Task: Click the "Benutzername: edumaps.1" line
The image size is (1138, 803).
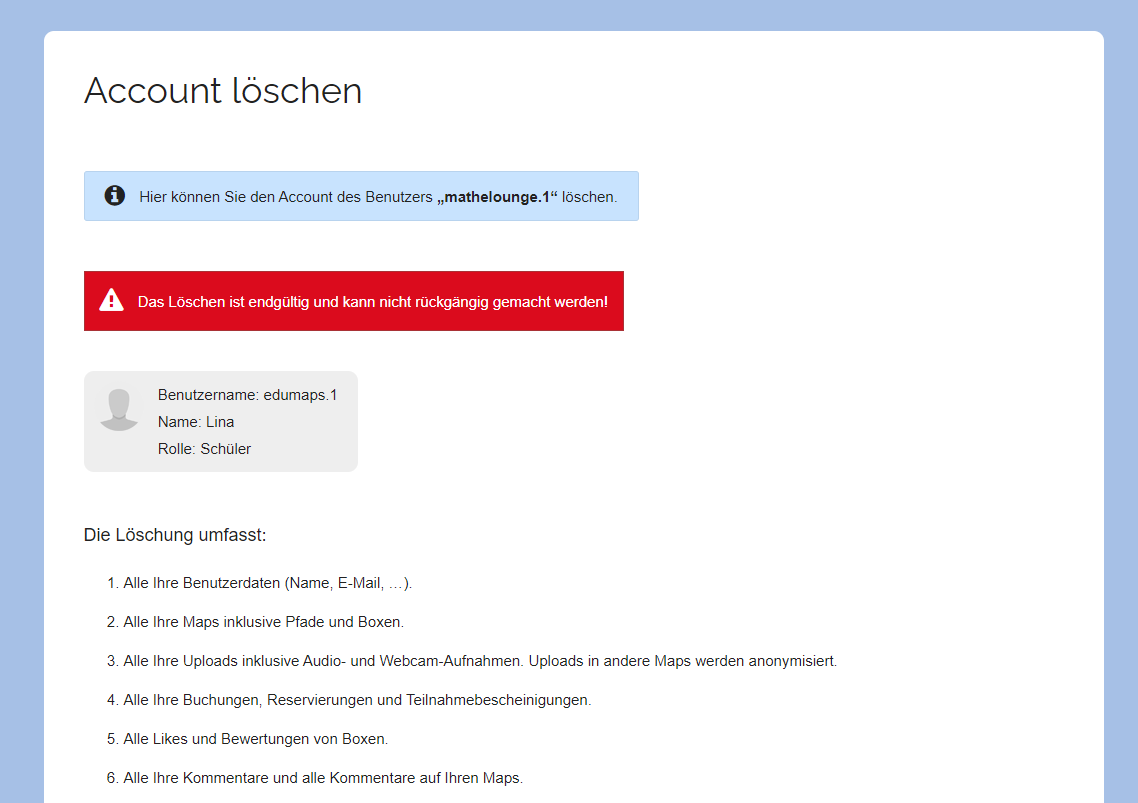Action: 247,395
